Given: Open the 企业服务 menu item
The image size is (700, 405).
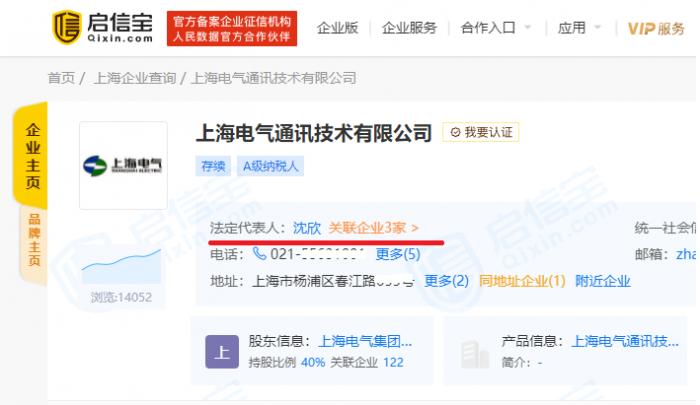Looking at the screenshot, I should click(409, 28).
